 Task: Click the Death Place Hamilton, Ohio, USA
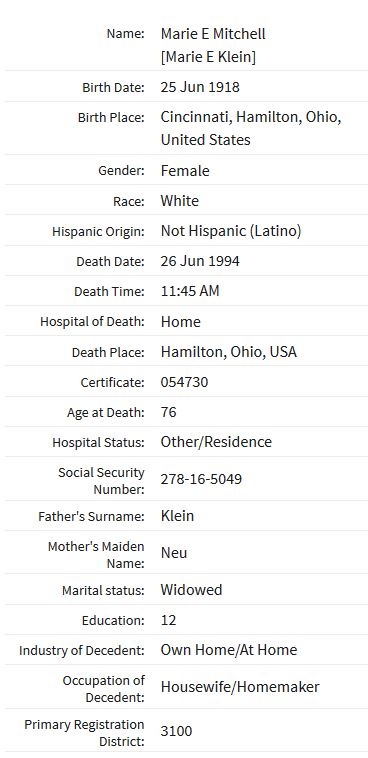pyautogui.click(x=229, y=352)
